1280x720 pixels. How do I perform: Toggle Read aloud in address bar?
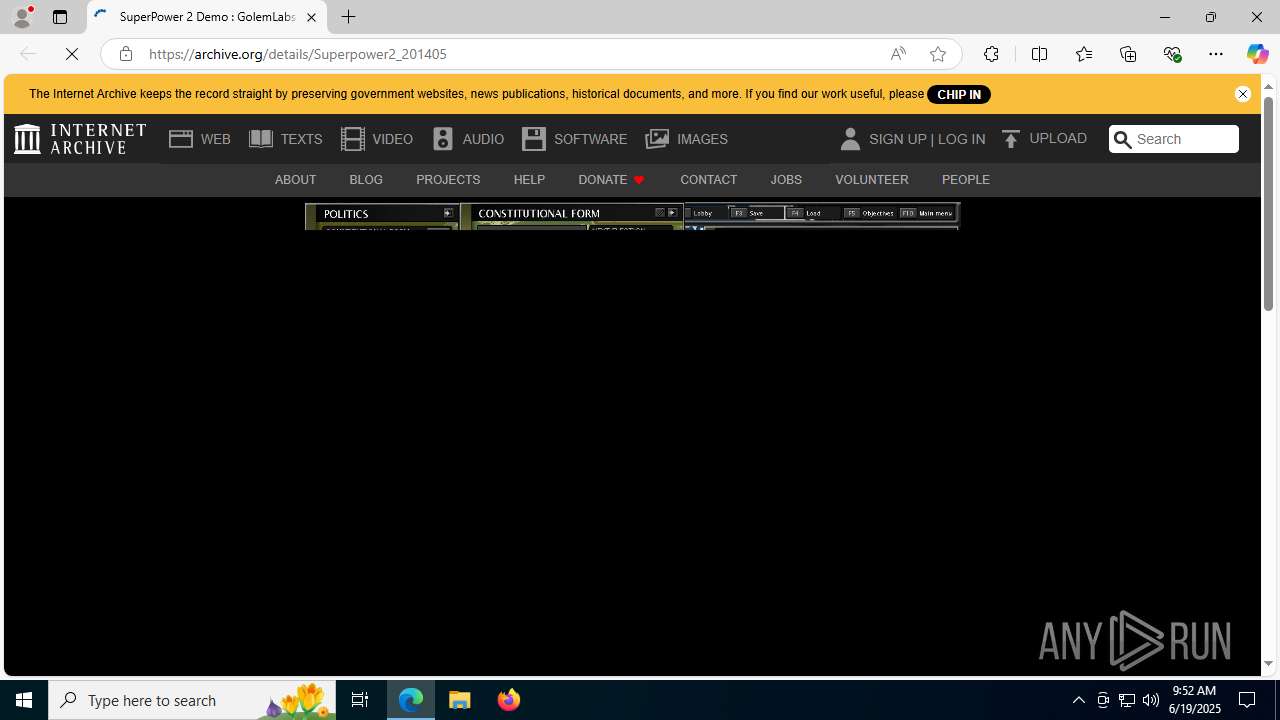click(x=898, y=54)
